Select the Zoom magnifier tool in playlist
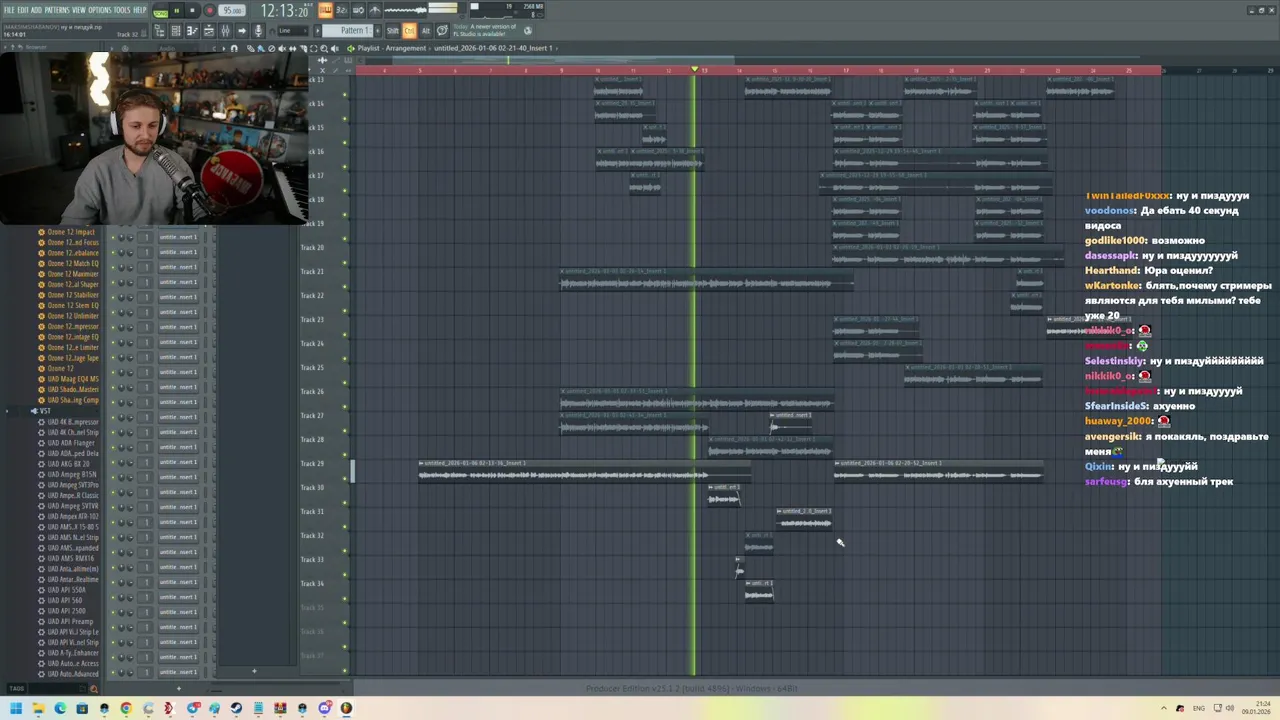This screenshot has width=1280, height=720. click(324, 49)
